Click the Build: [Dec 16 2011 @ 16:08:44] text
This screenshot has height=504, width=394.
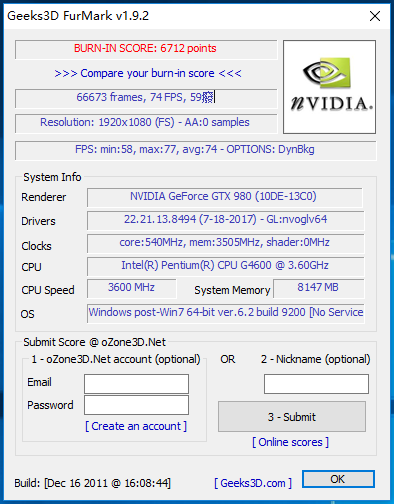click(x=92, y=483)
